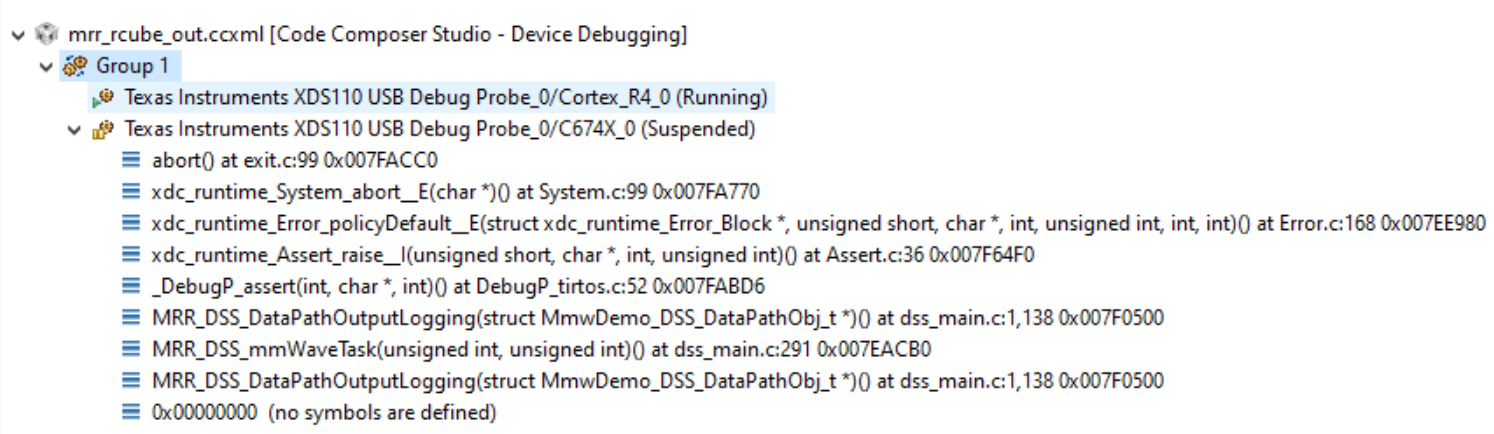Image resolution: width=1494 pixels, height=434 pixels.
Task: Select xdc_runtime_Assert_raise__I at Assert.c:36 frame
Action: coord(593,255)
